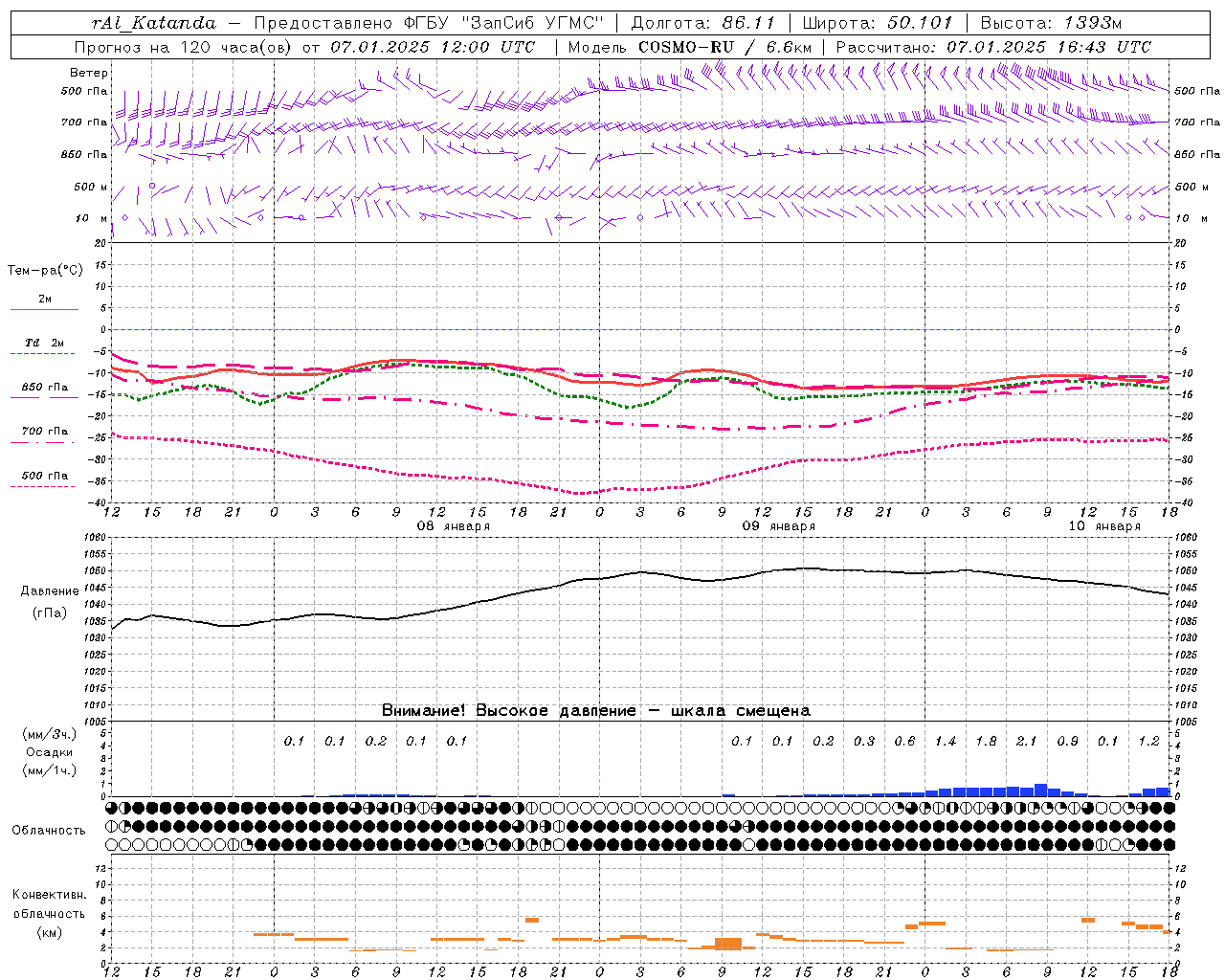The height and width of the screenshot is (980, 1225).
Task: Select the text Предоставлено ФГБУ "ЗапСиб УГМС"
Action: click(429, 23)
